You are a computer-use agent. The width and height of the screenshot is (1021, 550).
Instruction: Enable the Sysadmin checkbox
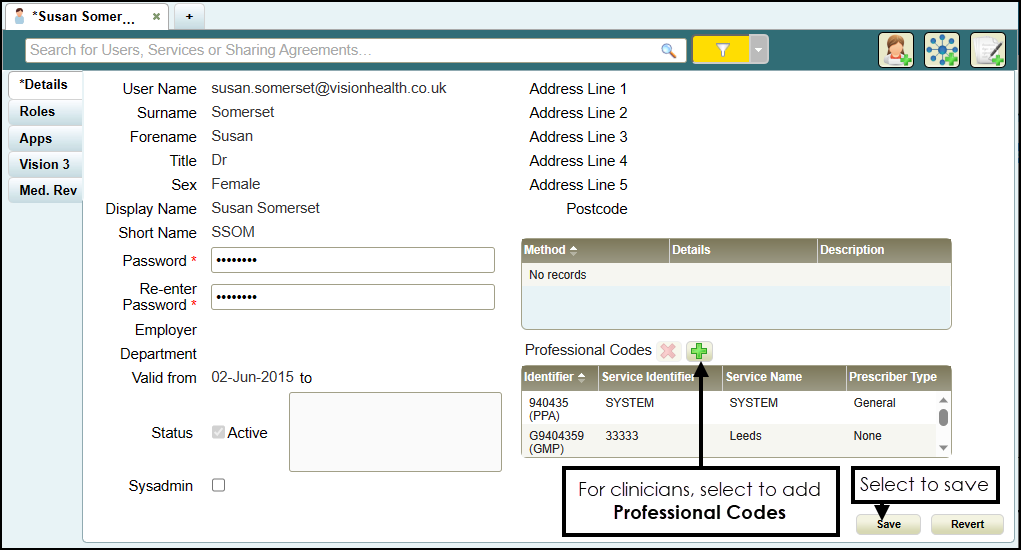tap(218, 485)
